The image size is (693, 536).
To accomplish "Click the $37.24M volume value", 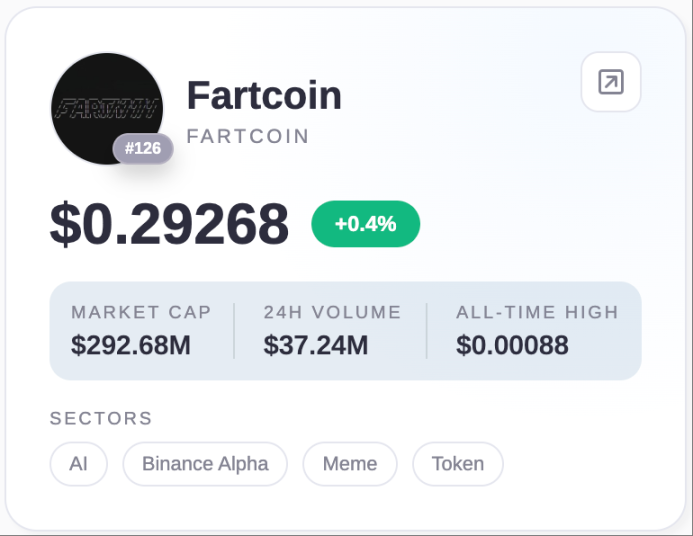I will point(316,346).
